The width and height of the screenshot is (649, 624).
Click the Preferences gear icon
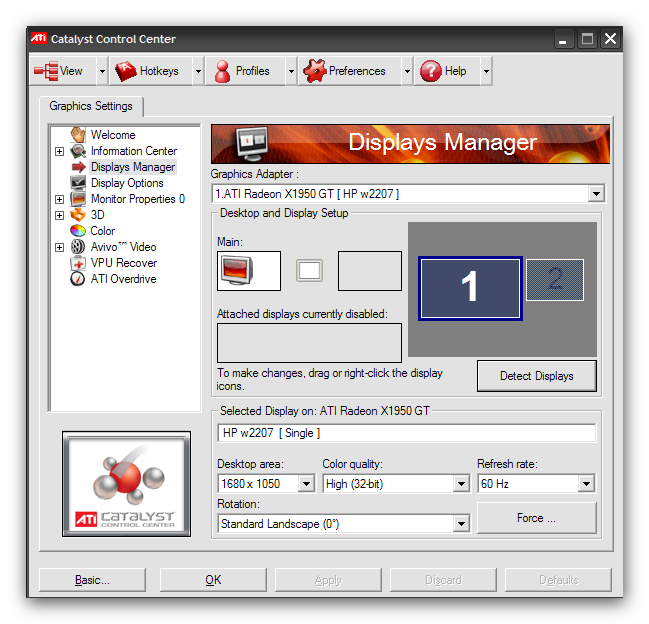[x=315, y=71]
